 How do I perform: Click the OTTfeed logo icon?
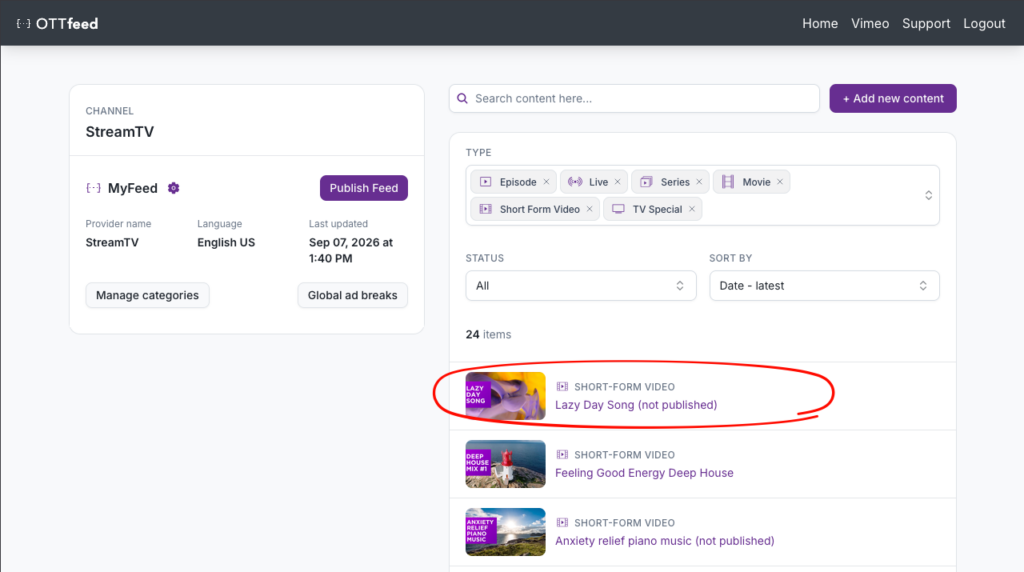click(x=24, y=24)
